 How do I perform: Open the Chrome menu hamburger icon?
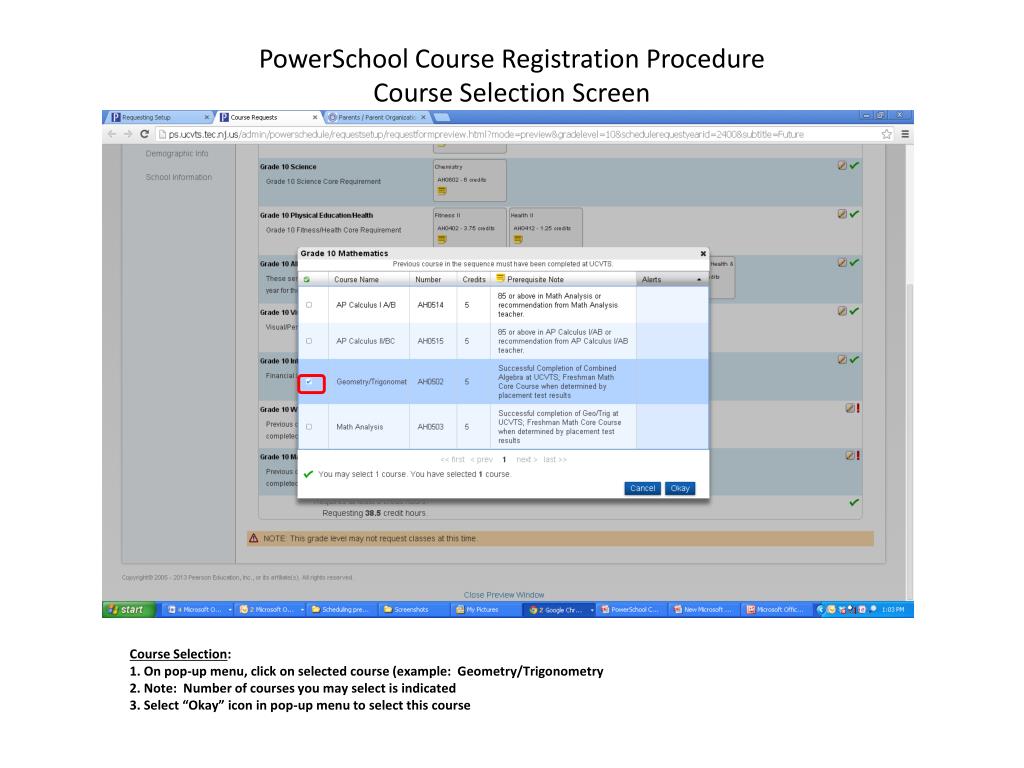(905, 134)
